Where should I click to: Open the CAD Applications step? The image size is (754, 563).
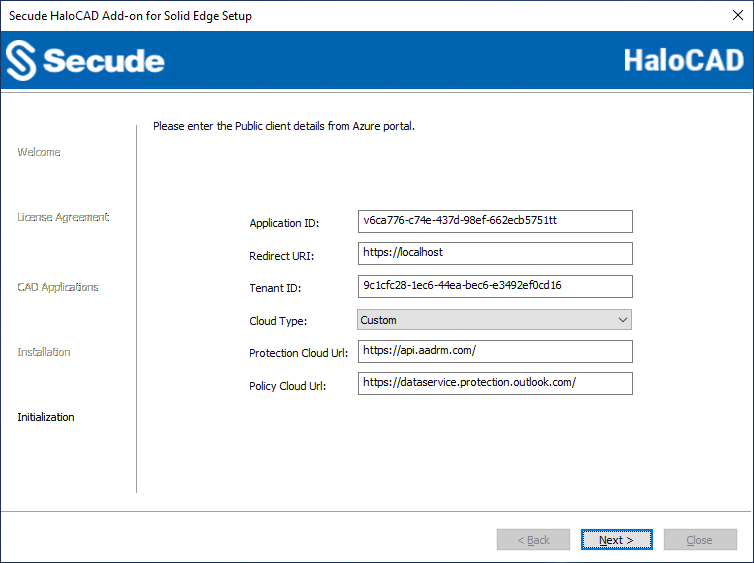point(58,287)
